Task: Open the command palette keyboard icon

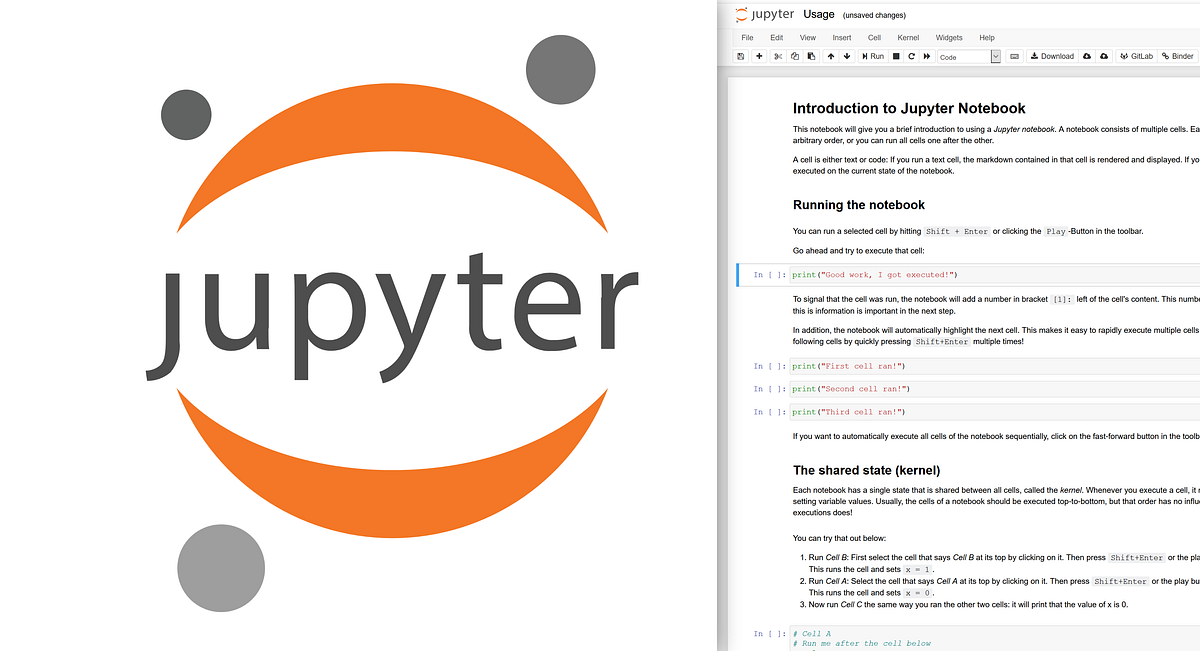Action: tap(1016, 56)
